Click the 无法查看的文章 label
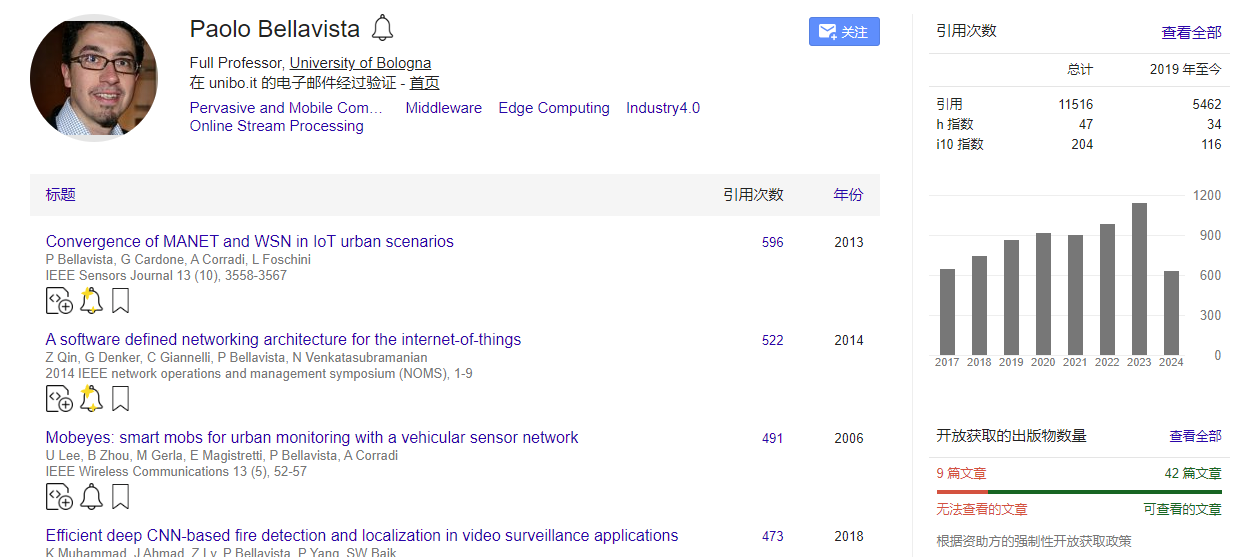This screenshot has height=557, width=1259. (982, 509)
